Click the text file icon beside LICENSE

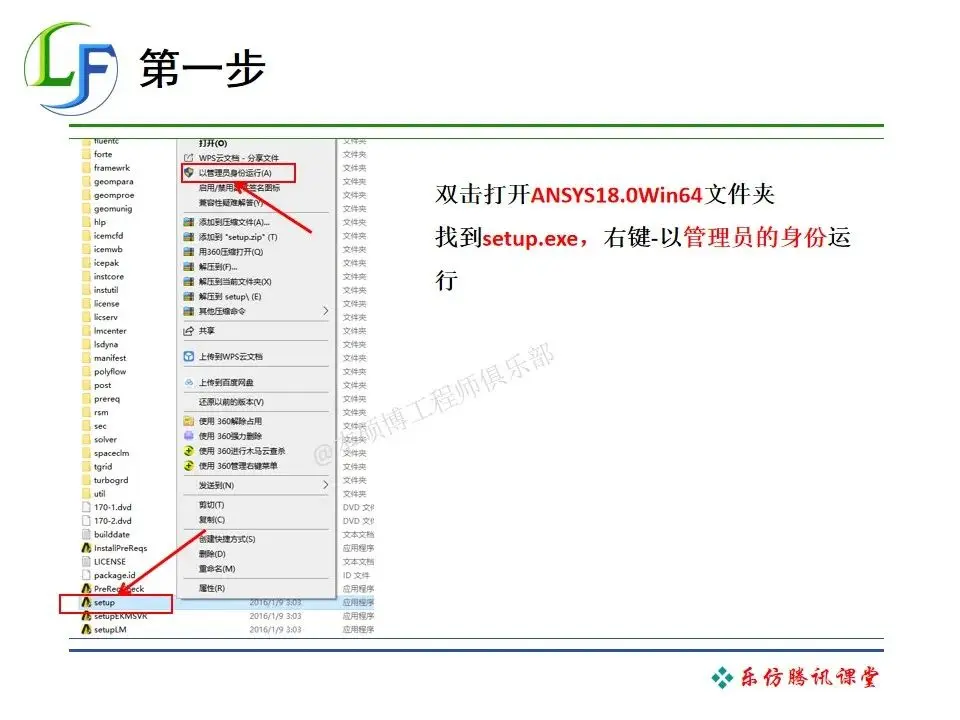tap(86, 561)
